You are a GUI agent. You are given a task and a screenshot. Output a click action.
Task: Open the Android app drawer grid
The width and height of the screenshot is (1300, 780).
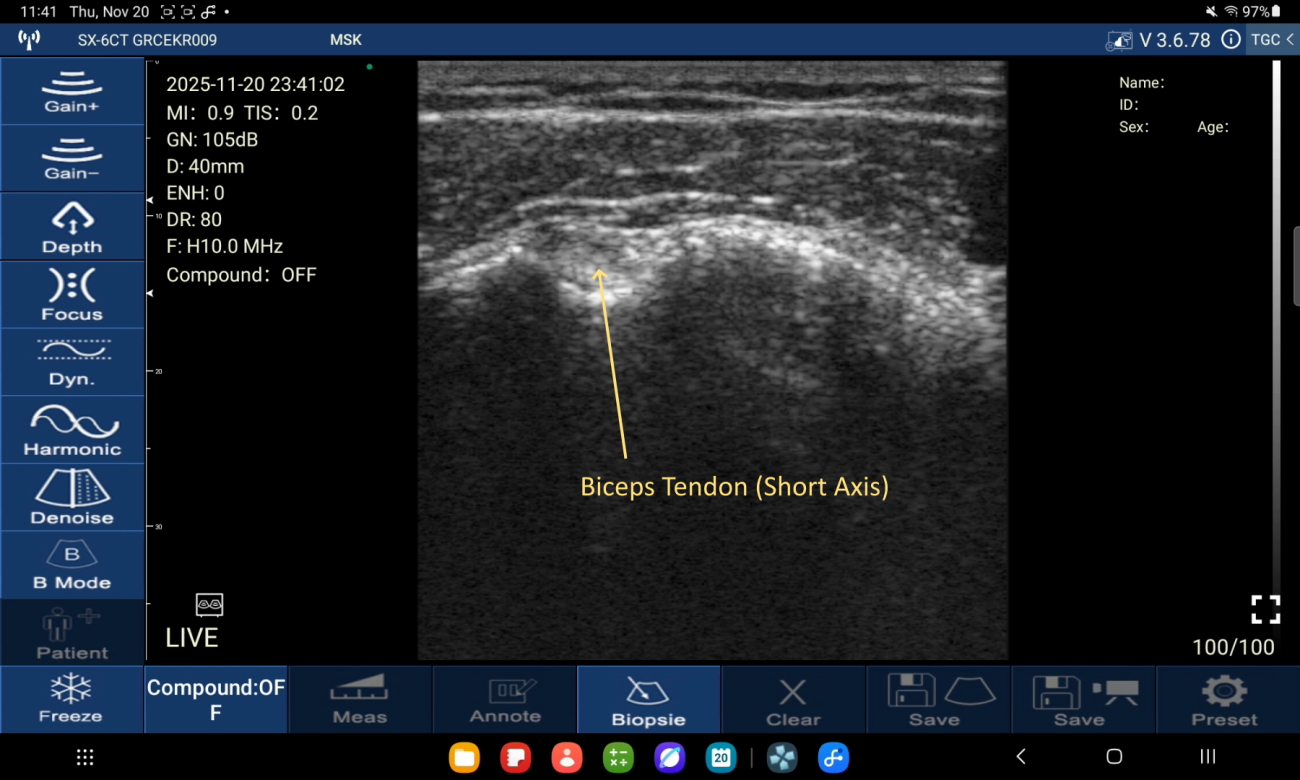[x=85, y=757]
